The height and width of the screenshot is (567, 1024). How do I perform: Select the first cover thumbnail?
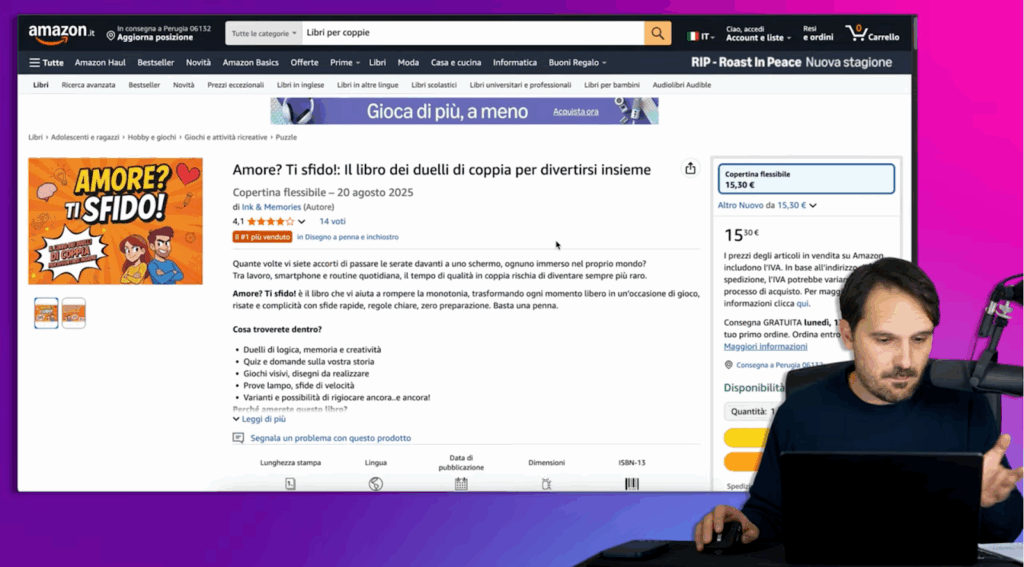pos(46,313)
